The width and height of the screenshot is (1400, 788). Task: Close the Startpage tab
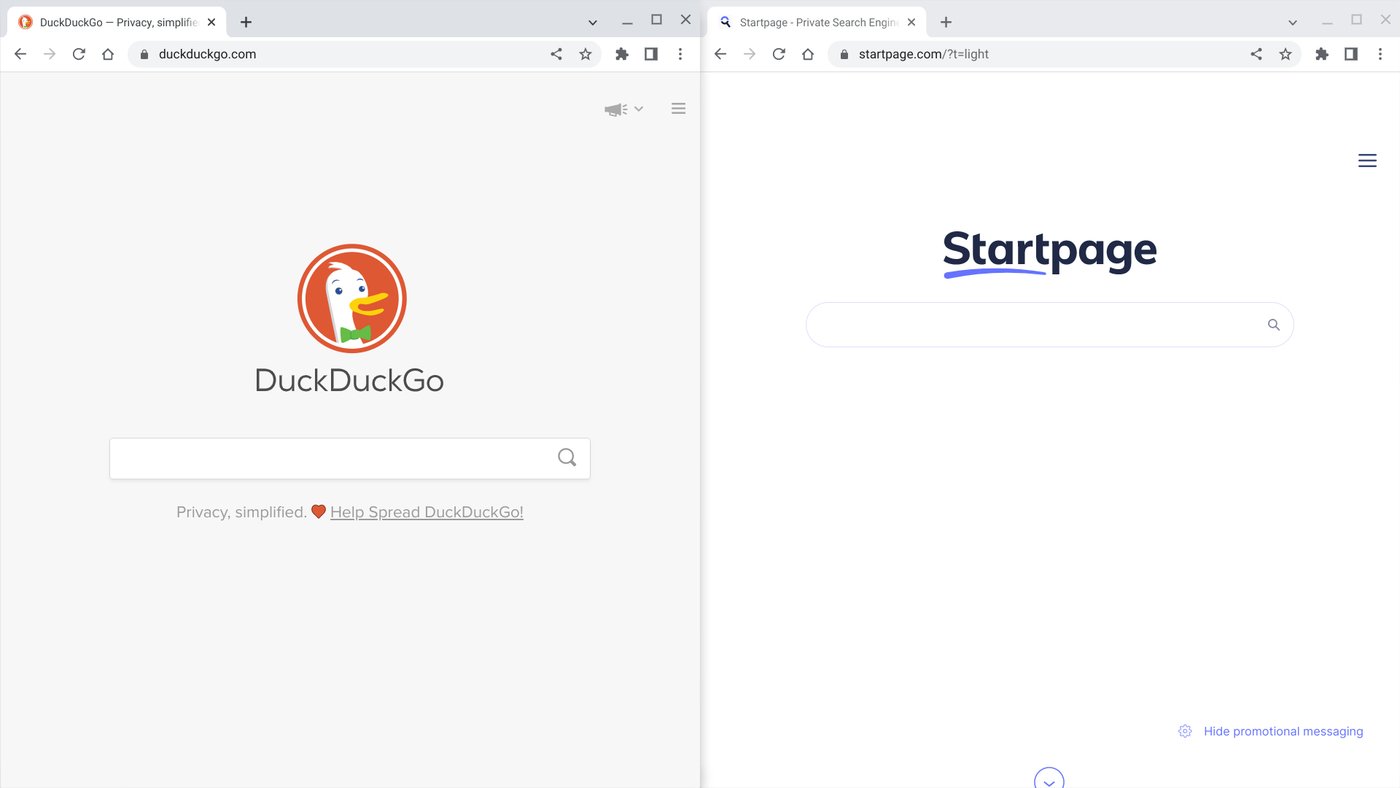911,22
